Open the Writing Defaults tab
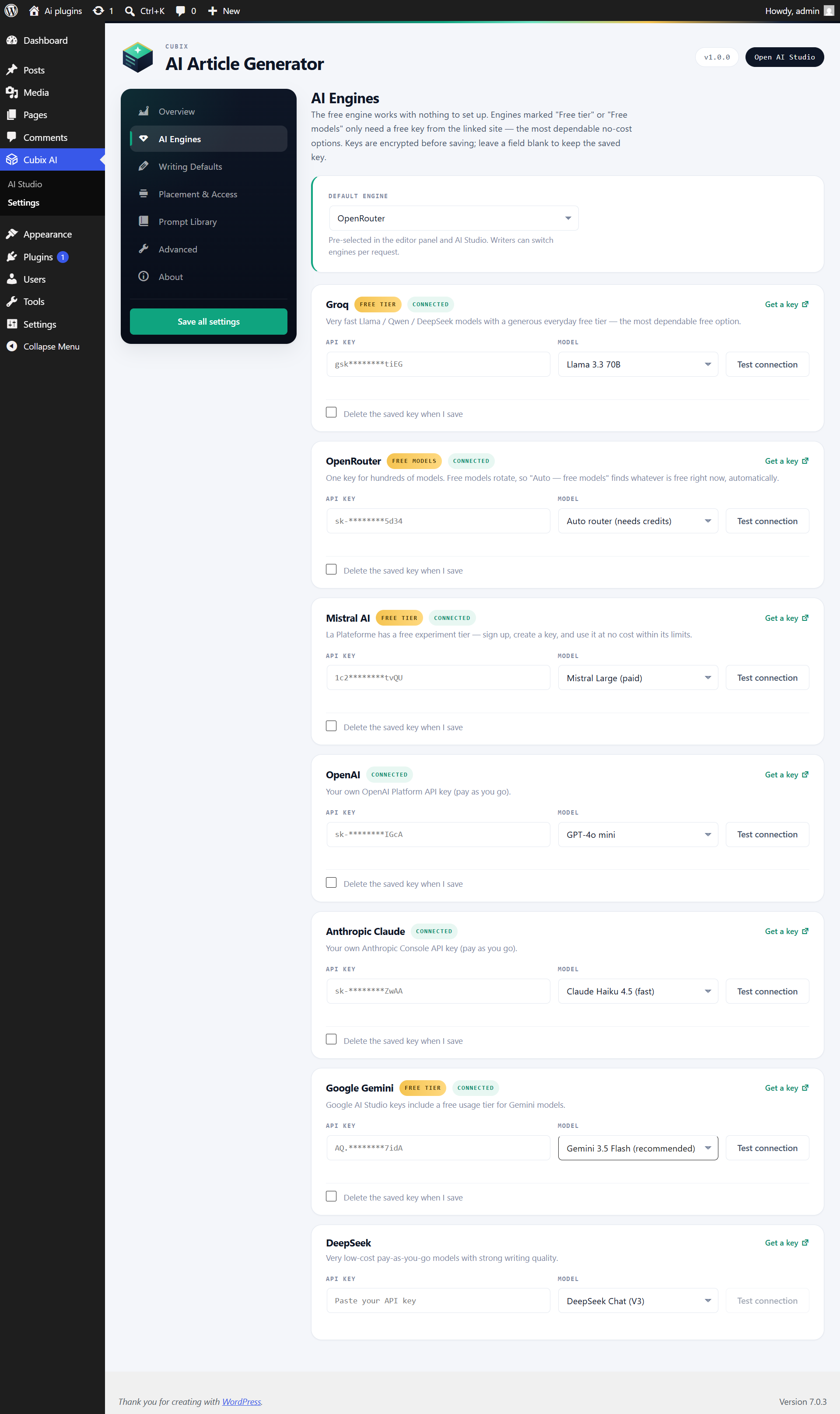 pyautogui.click(x=208, y=166)
